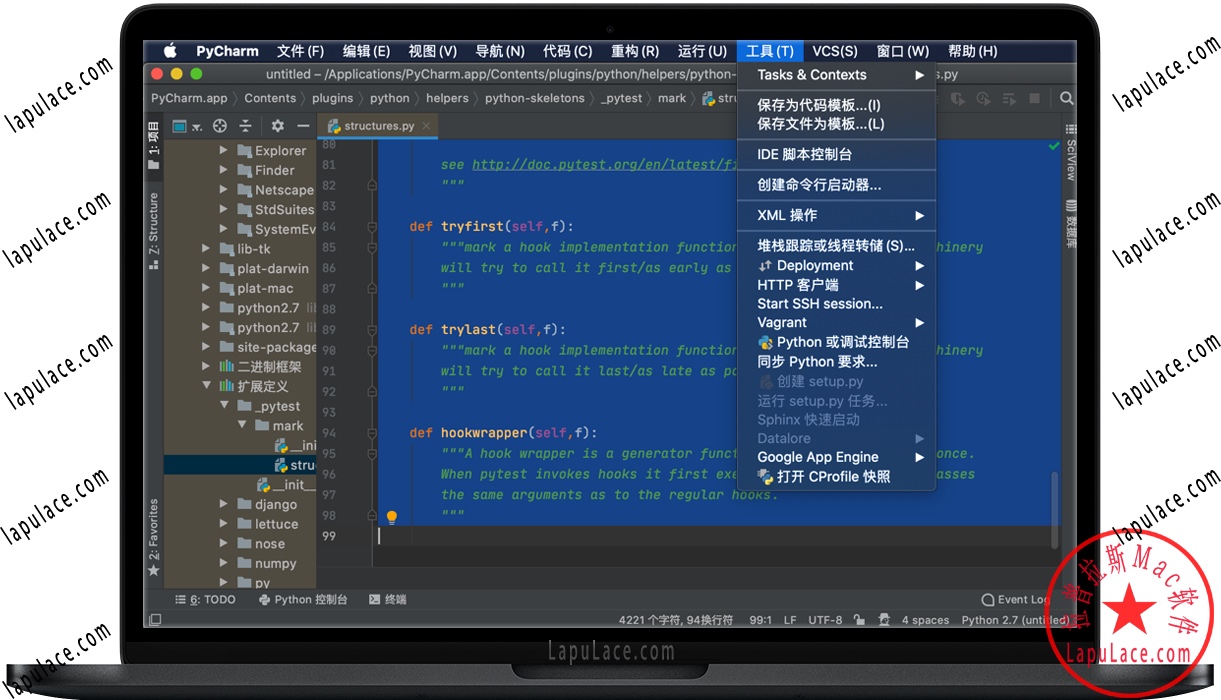This screenshot has height=700, width=1221.
Task: Open project view dropdown arrow
Action: [x=197, y=127]
